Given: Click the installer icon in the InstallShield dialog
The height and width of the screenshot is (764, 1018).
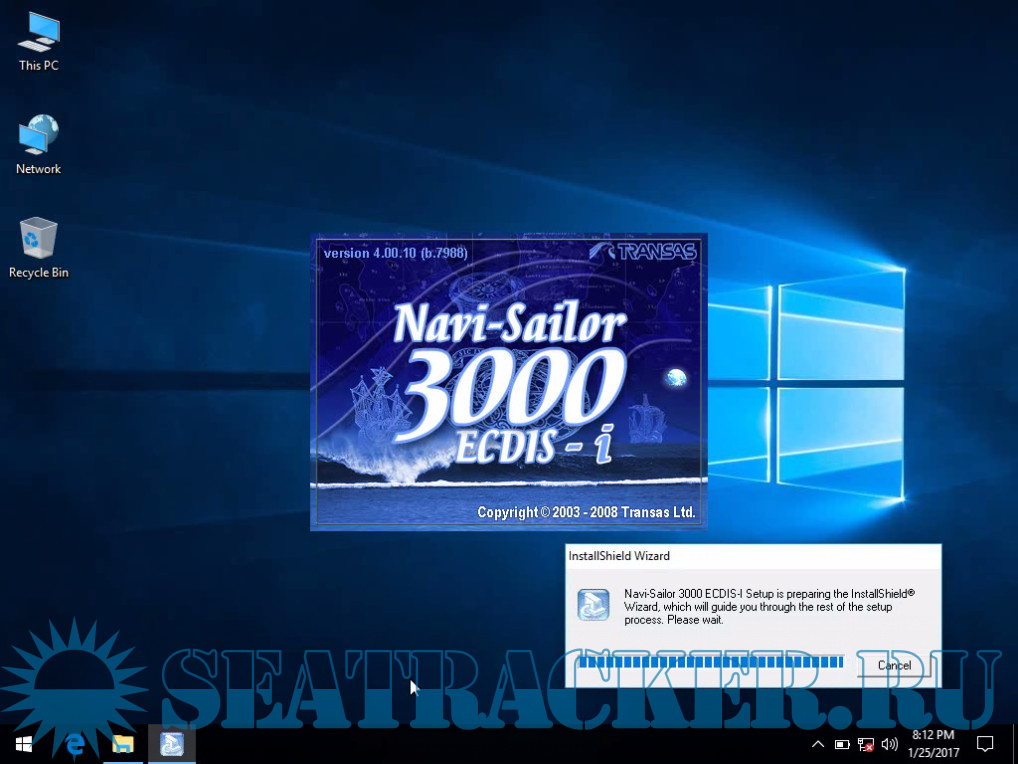Looking at the screenshot, I should 593,605.
